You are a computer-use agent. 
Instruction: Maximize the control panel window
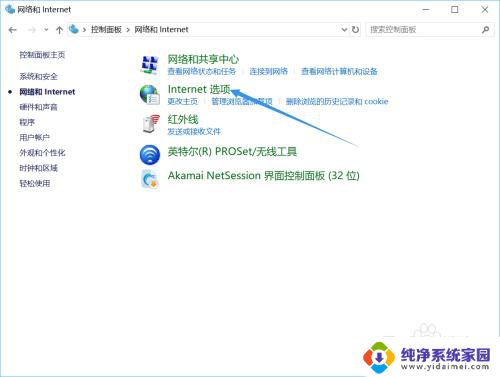pos(455,10)
